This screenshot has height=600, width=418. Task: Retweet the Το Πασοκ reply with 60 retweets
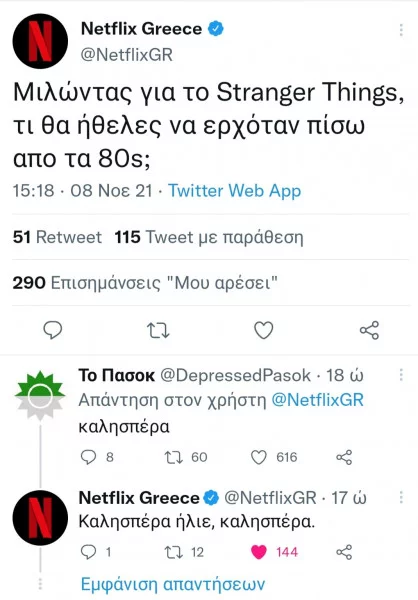pyautogui.click(x=174, y=457)
